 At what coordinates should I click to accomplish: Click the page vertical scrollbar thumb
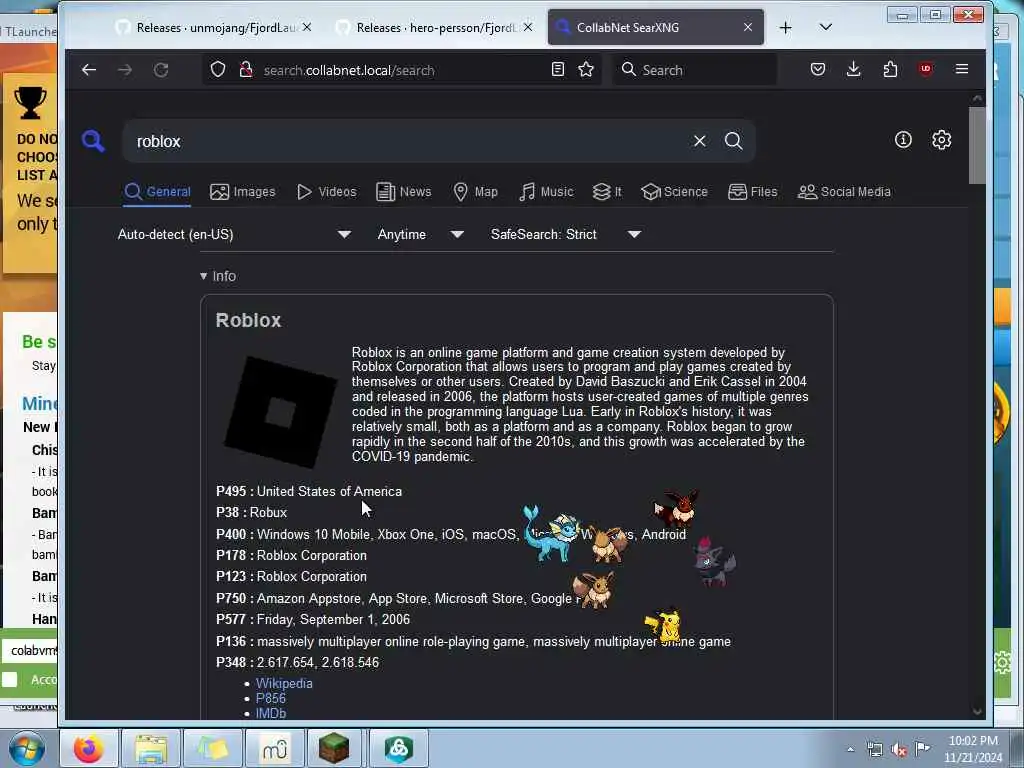976,145
